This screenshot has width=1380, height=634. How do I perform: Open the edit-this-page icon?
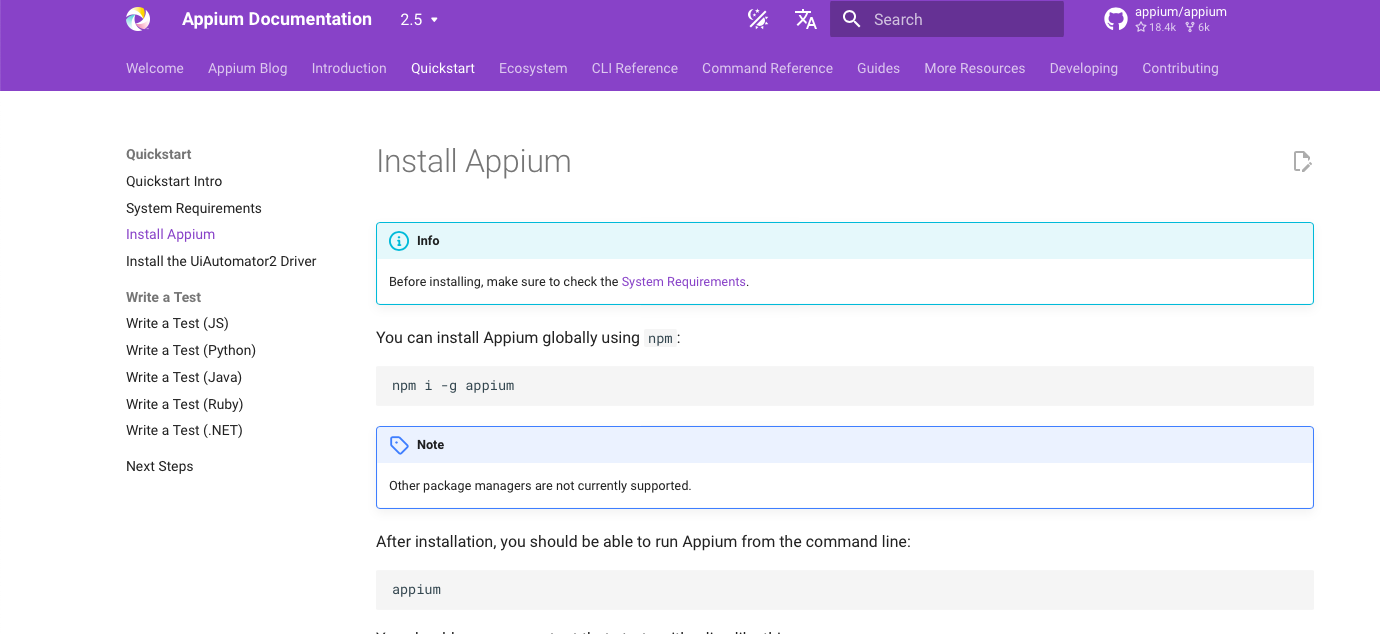[x=1302, y=161]
